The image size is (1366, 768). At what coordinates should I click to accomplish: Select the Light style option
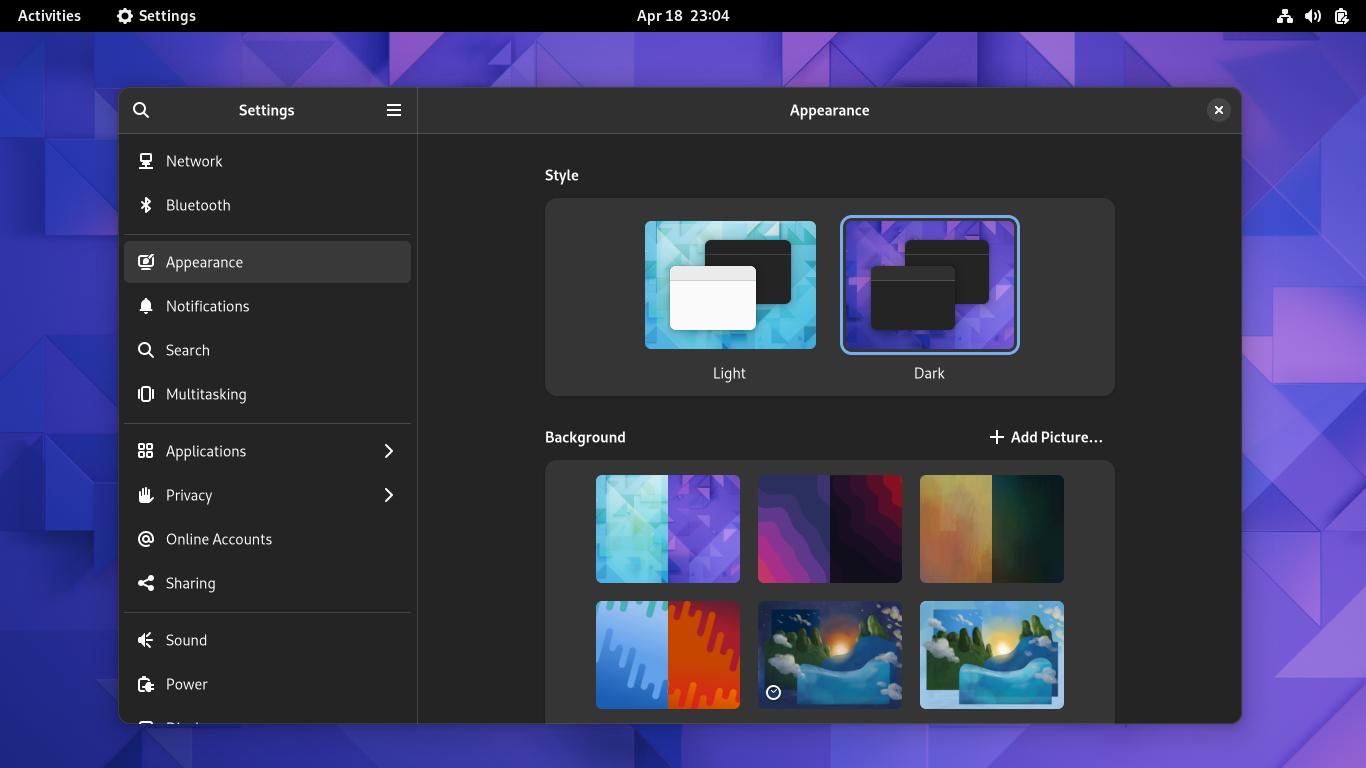click(730, 300)
